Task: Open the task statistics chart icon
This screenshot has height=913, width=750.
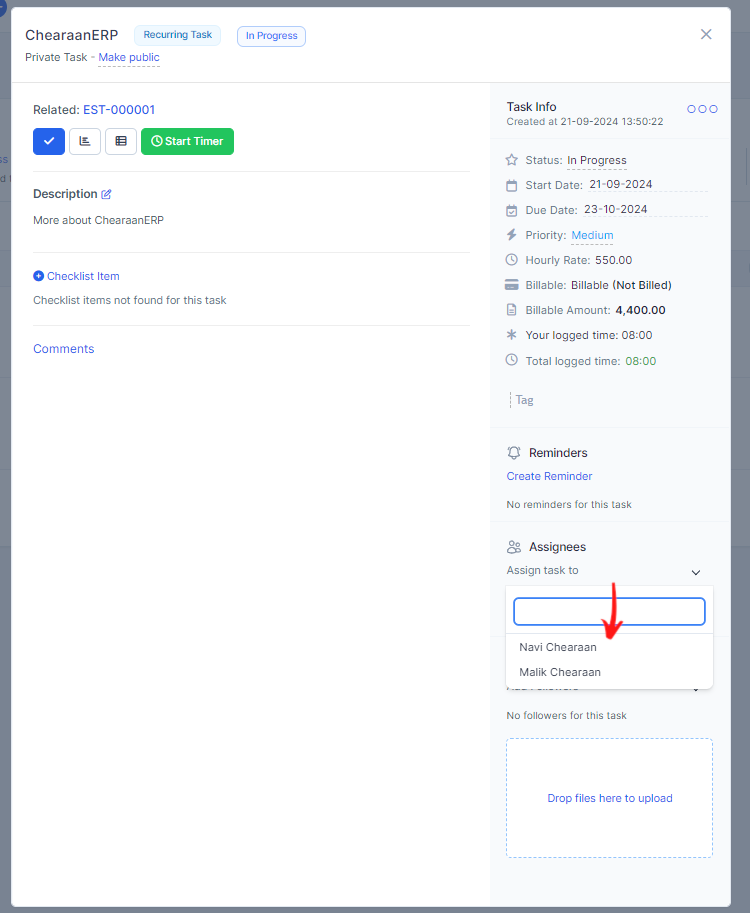Action: pos(85,141)
